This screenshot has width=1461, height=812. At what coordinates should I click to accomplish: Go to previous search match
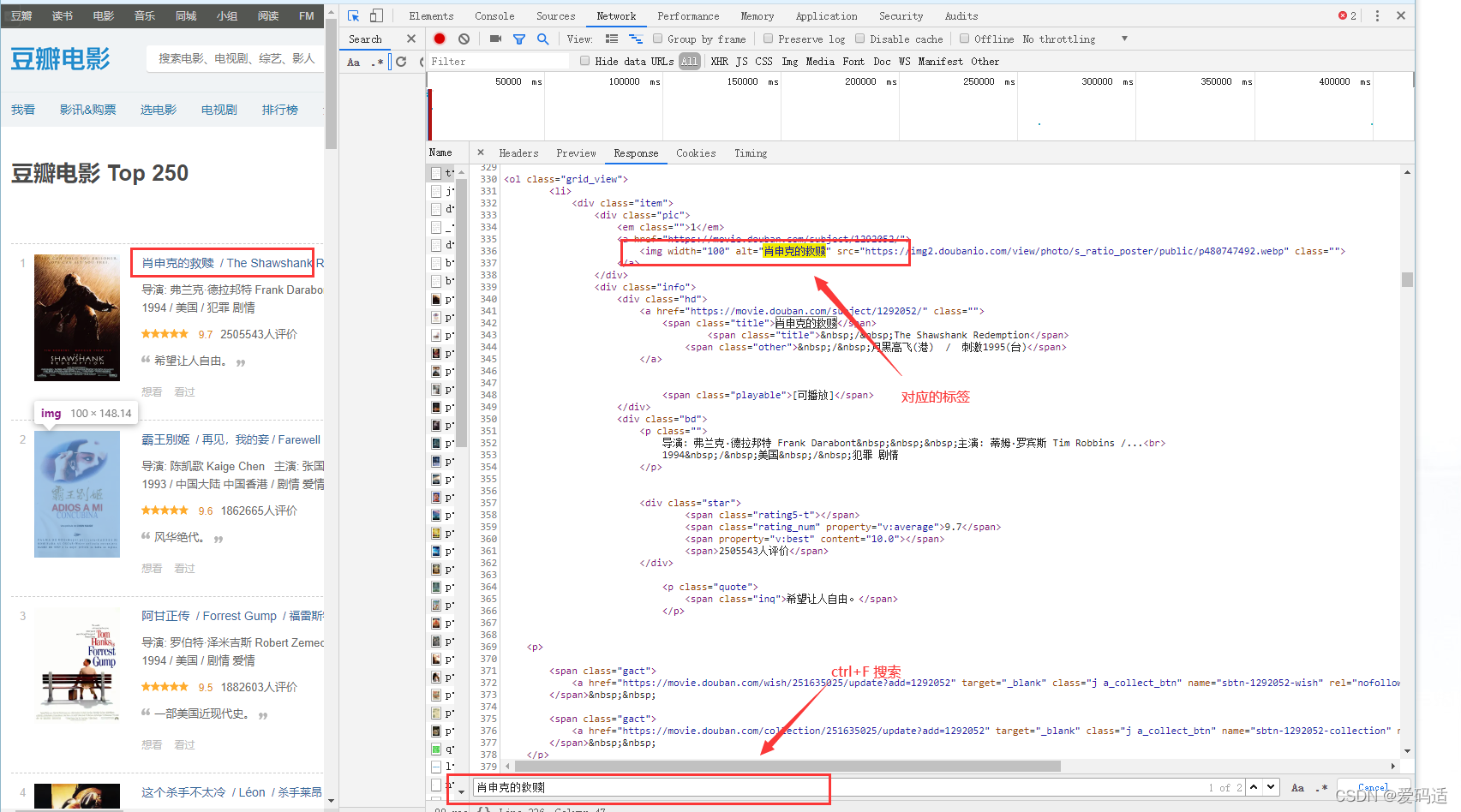pos(1254,787)
